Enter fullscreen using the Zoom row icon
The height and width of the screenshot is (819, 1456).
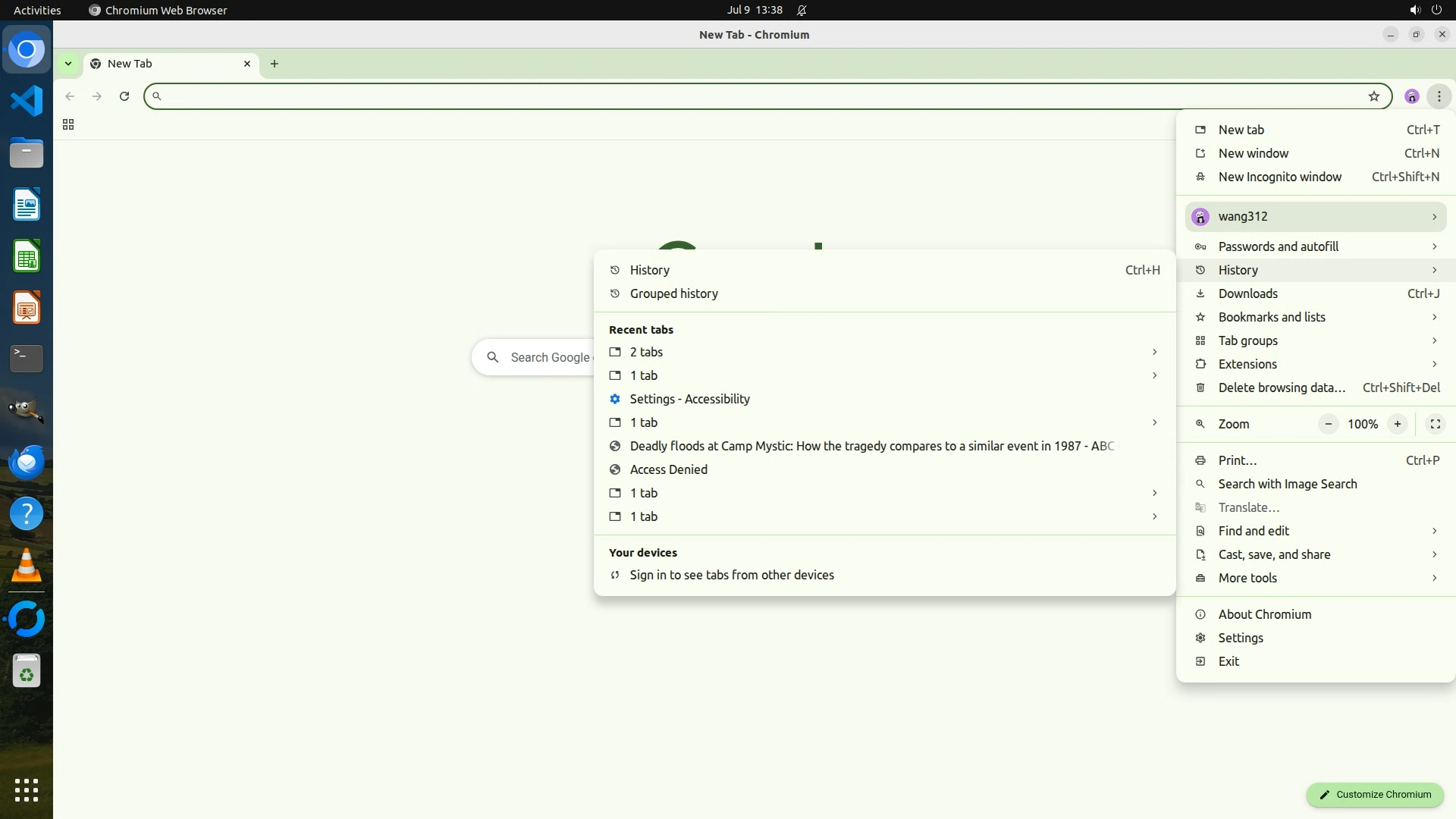(x=1435, y=424)
